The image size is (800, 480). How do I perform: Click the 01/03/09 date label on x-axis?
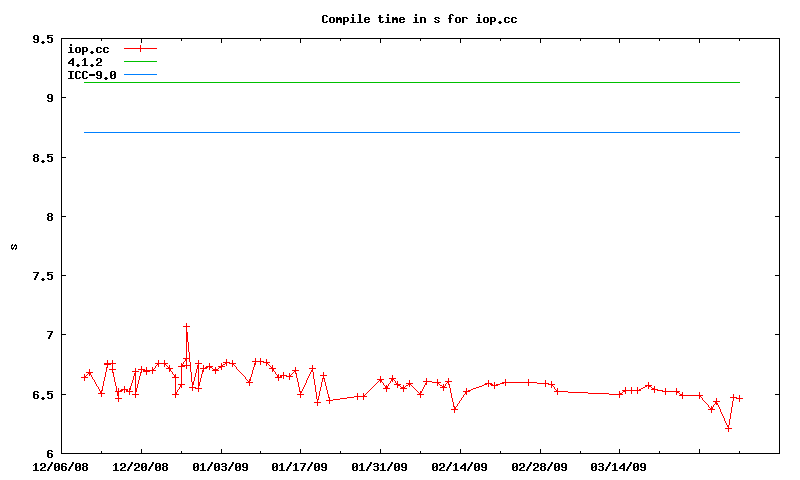[220, 466]
